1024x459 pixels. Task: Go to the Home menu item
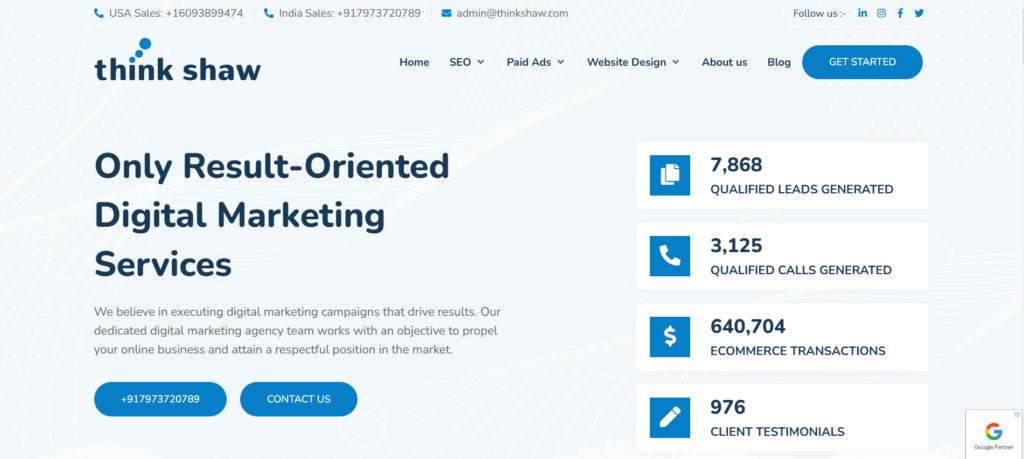(414, 62)
